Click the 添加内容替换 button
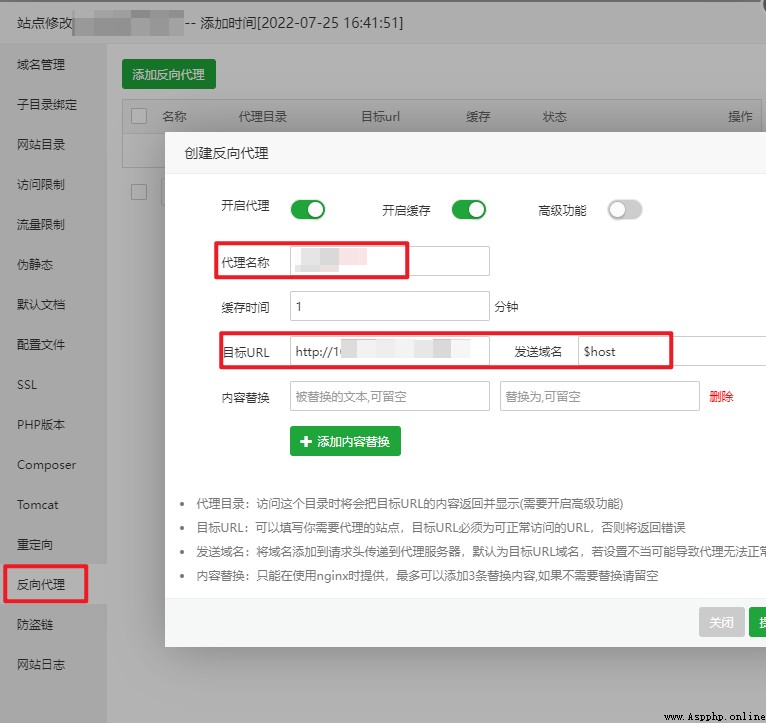 345,441
